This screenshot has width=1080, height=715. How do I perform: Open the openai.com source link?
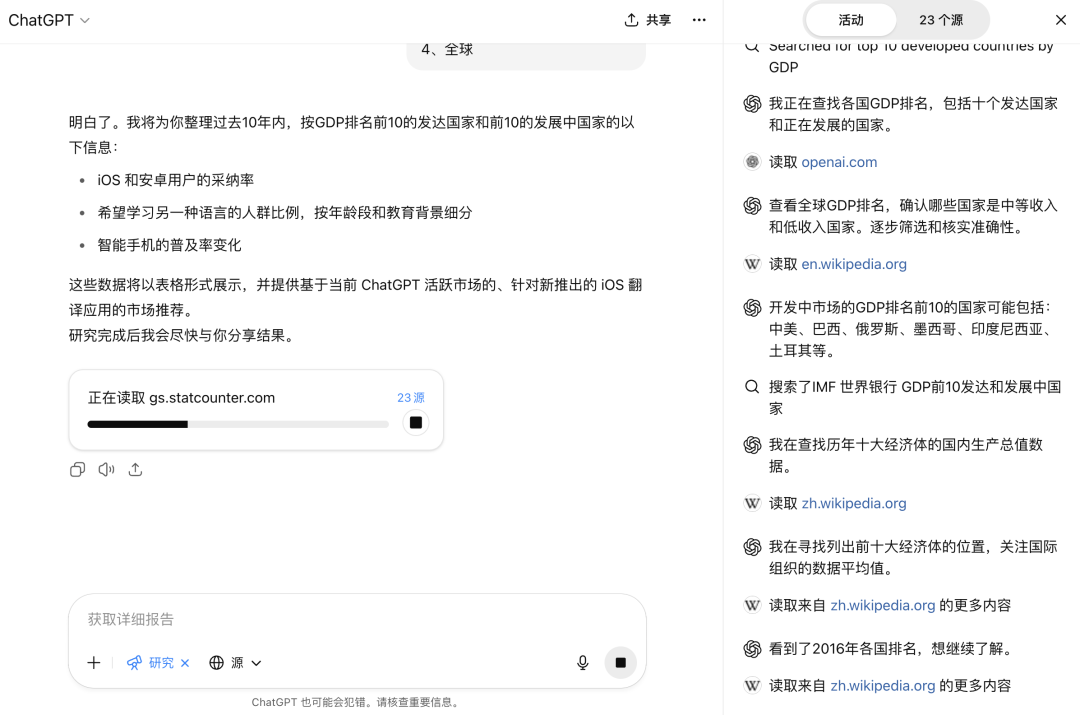(x=841, y=161)
